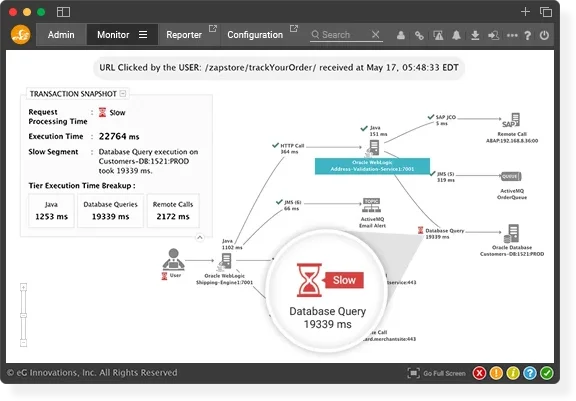Click the Execution Time 22764 ms value
576x401 pixels.
(x=119, y=137)
